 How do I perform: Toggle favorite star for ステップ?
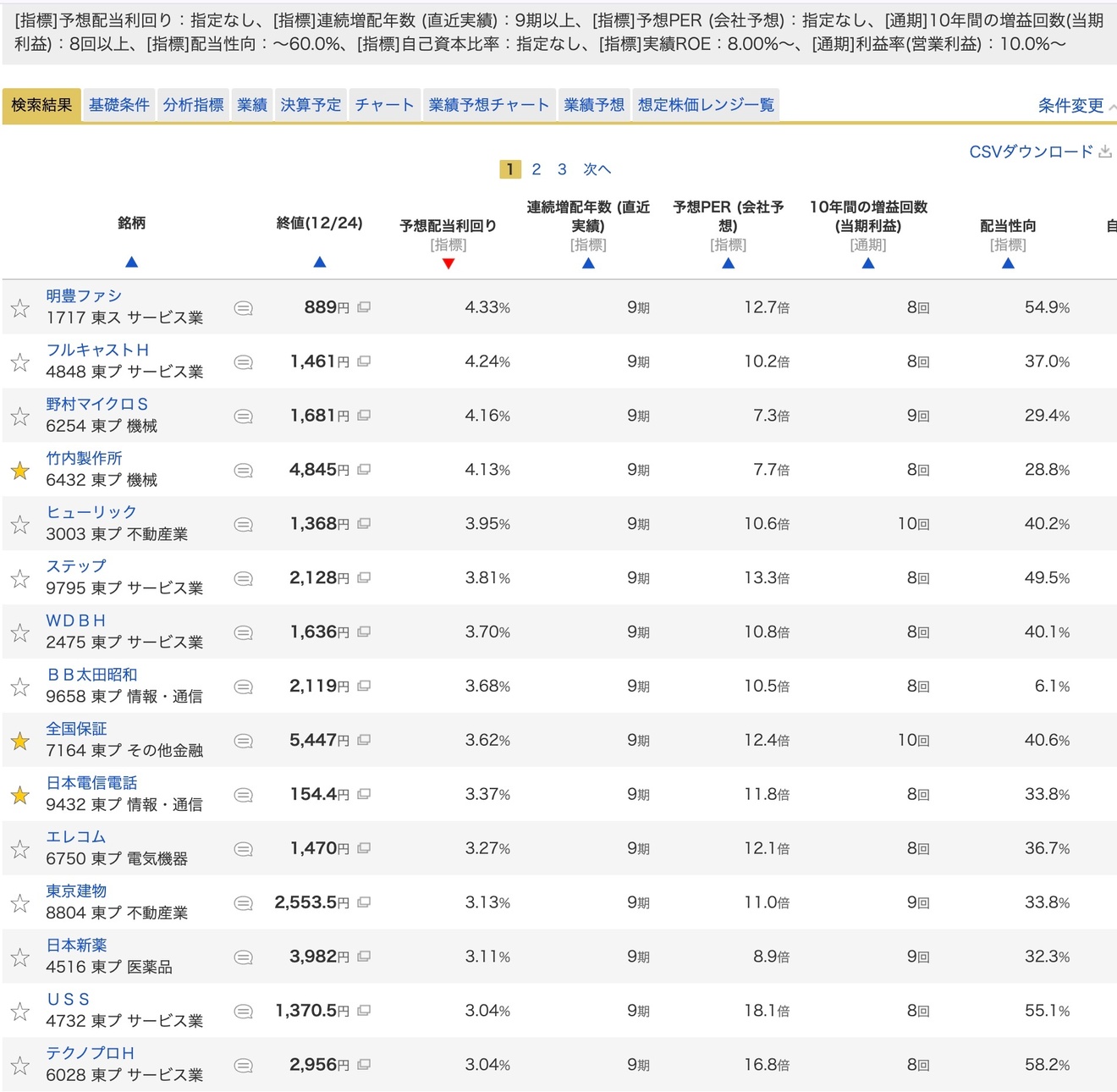click(x=20, y=579)
